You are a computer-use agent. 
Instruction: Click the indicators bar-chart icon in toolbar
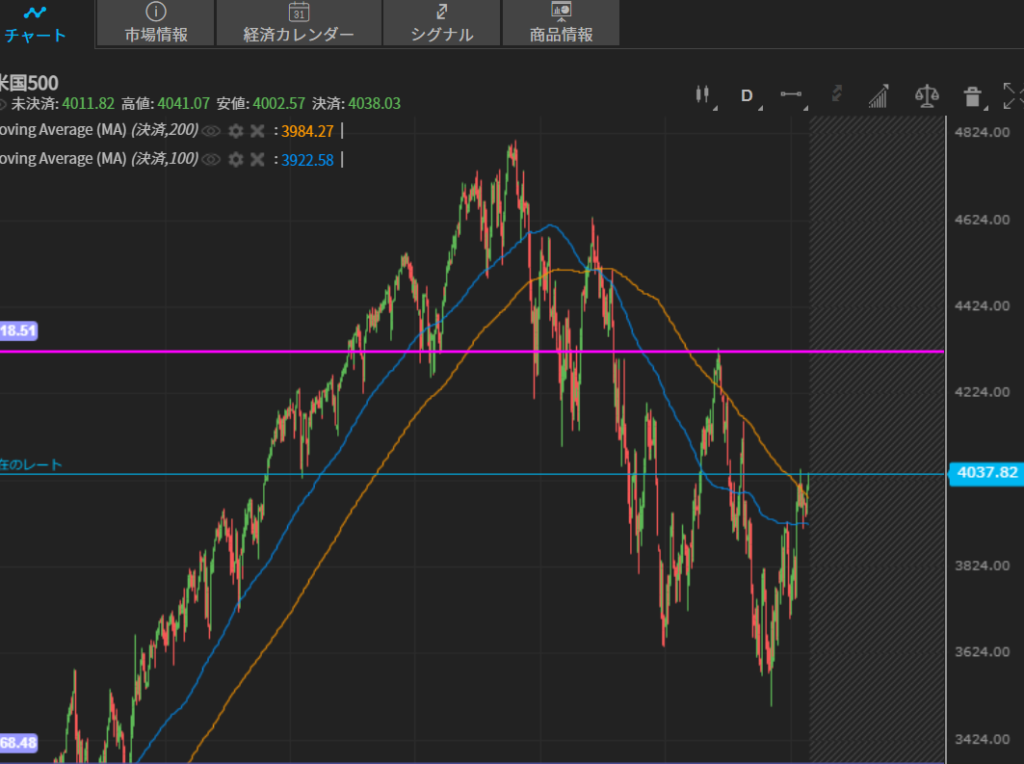click(878, 96)
